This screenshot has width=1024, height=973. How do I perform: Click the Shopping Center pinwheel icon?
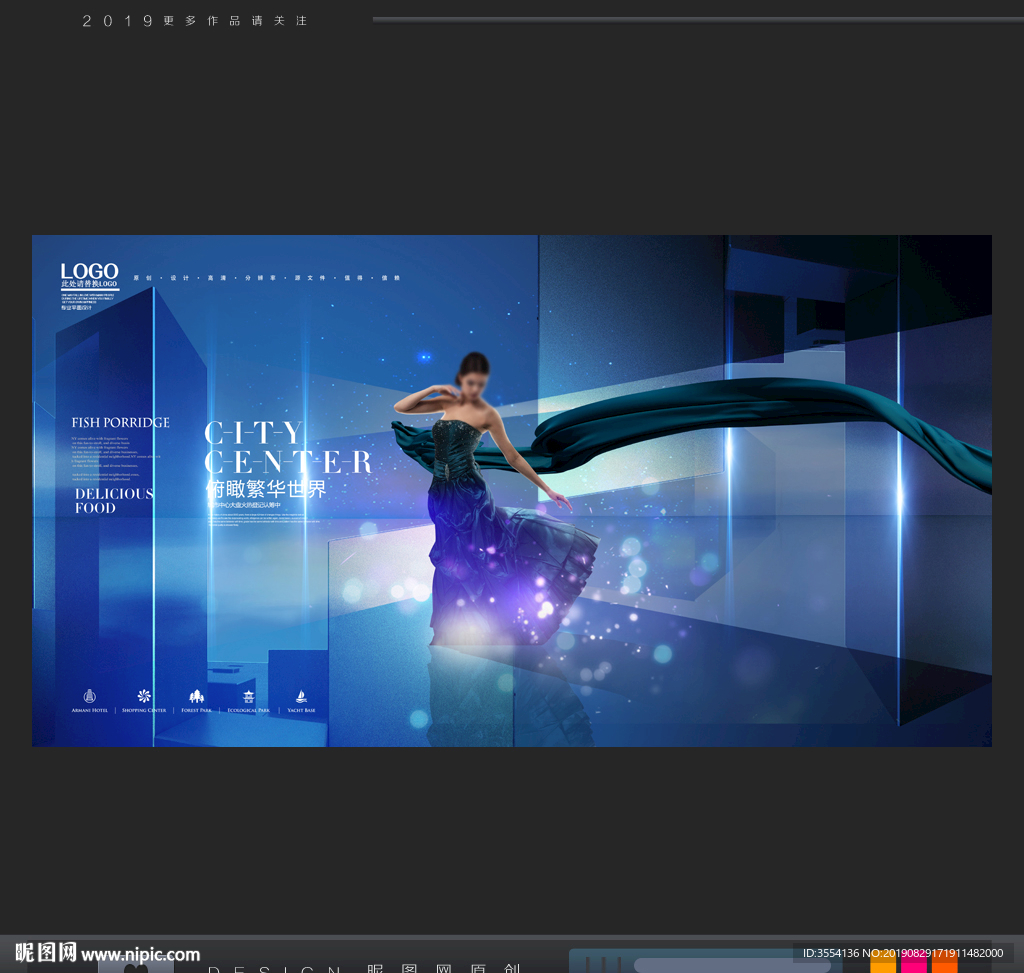point(144,695)
